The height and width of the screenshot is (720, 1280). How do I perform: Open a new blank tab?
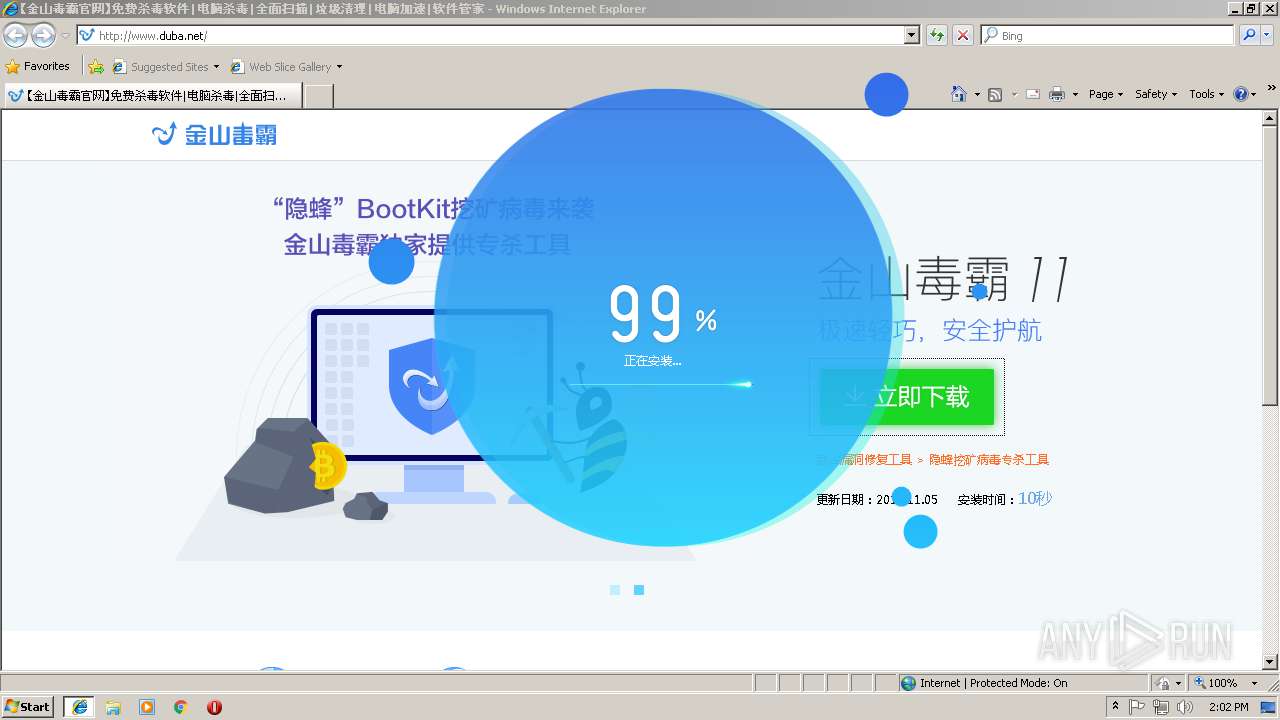[x=318, y=96]
